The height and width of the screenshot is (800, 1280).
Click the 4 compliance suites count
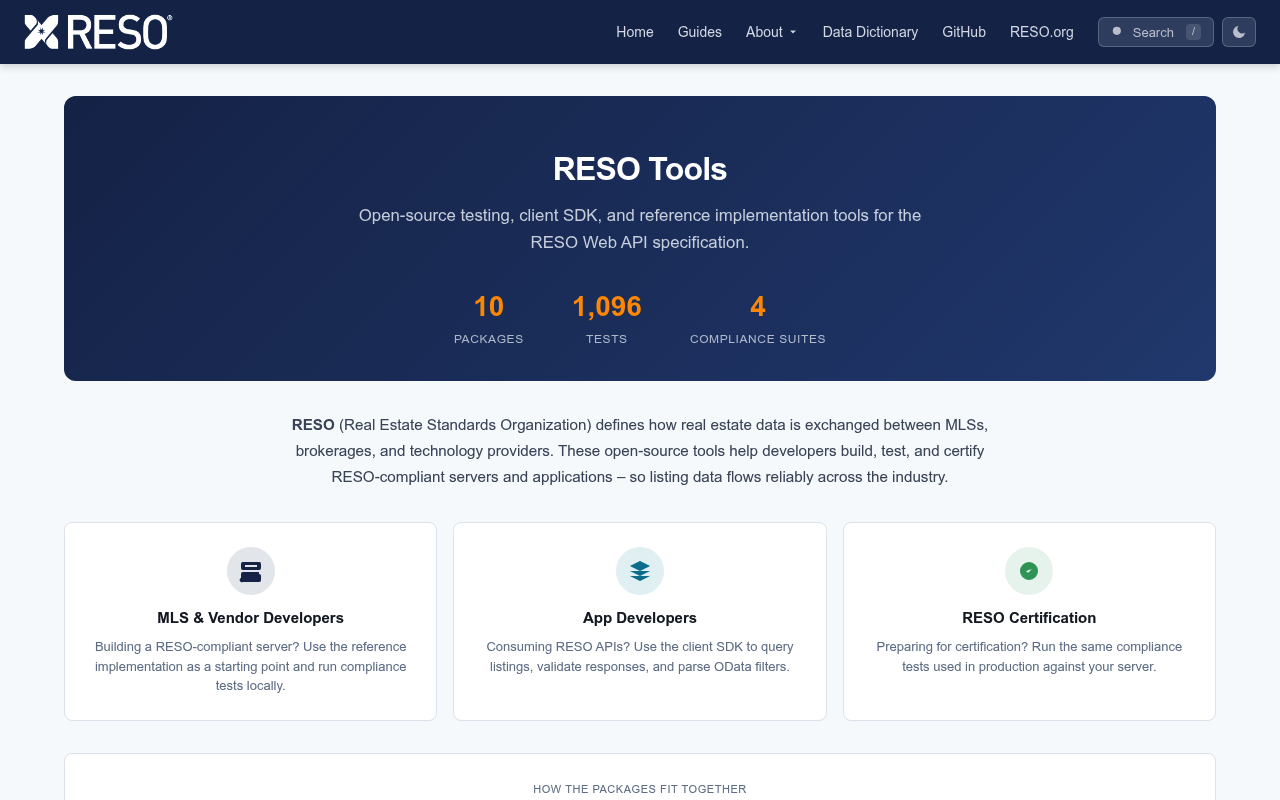pyautogui.click(x=758, y=306)
